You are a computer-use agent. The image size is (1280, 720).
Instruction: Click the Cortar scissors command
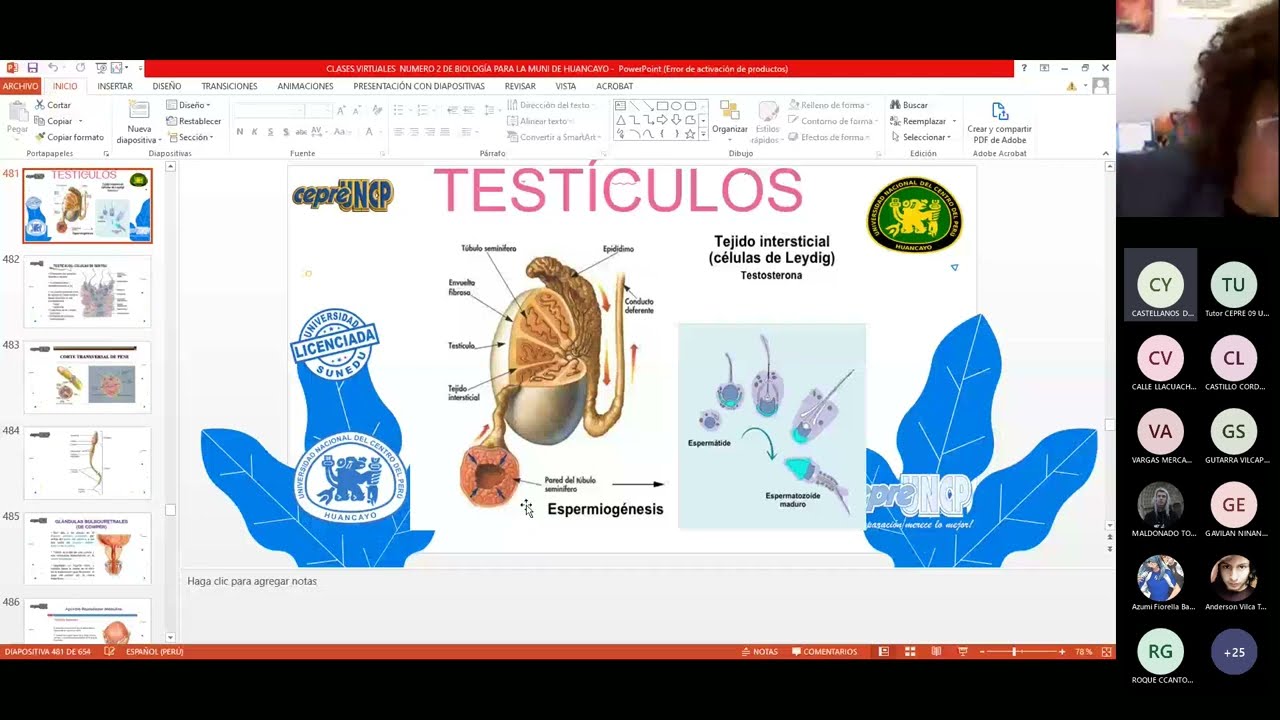[x=52, y=105]
